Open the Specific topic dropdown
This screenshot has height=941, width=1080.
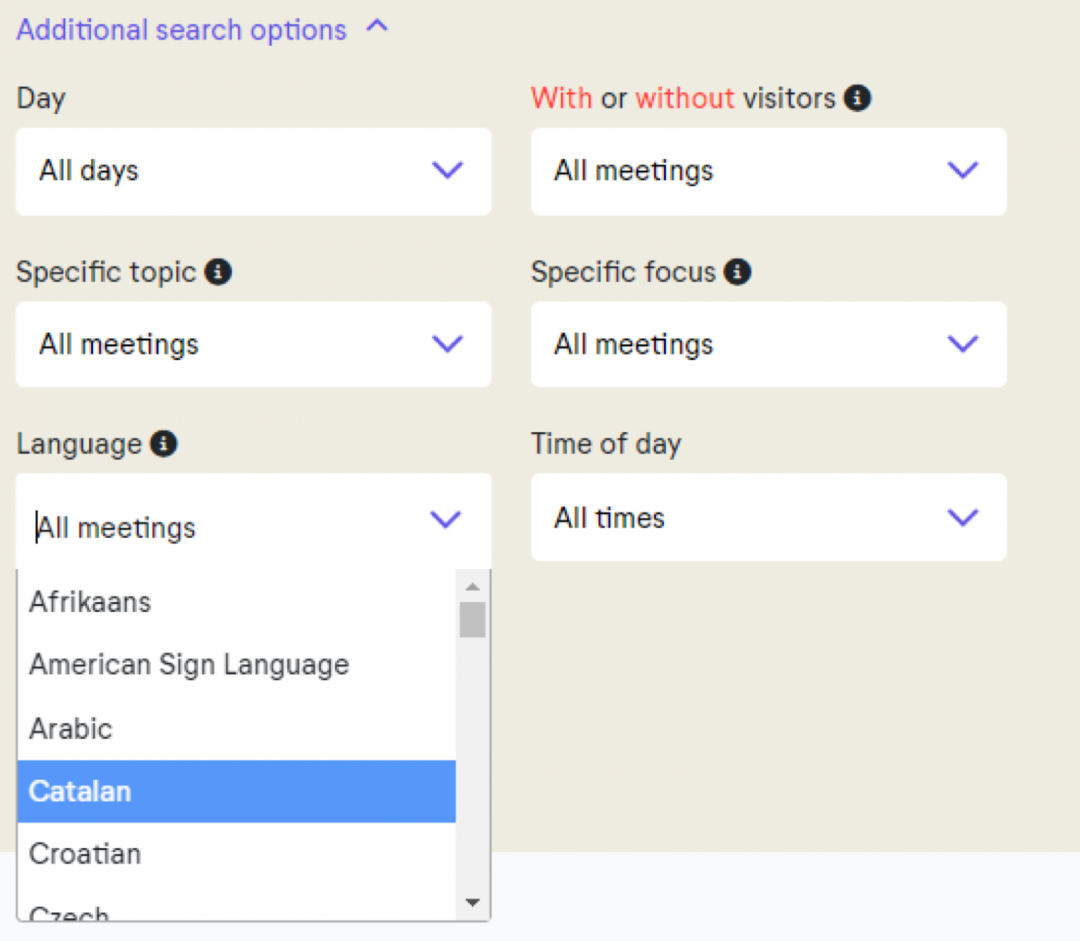pos(253,345)
